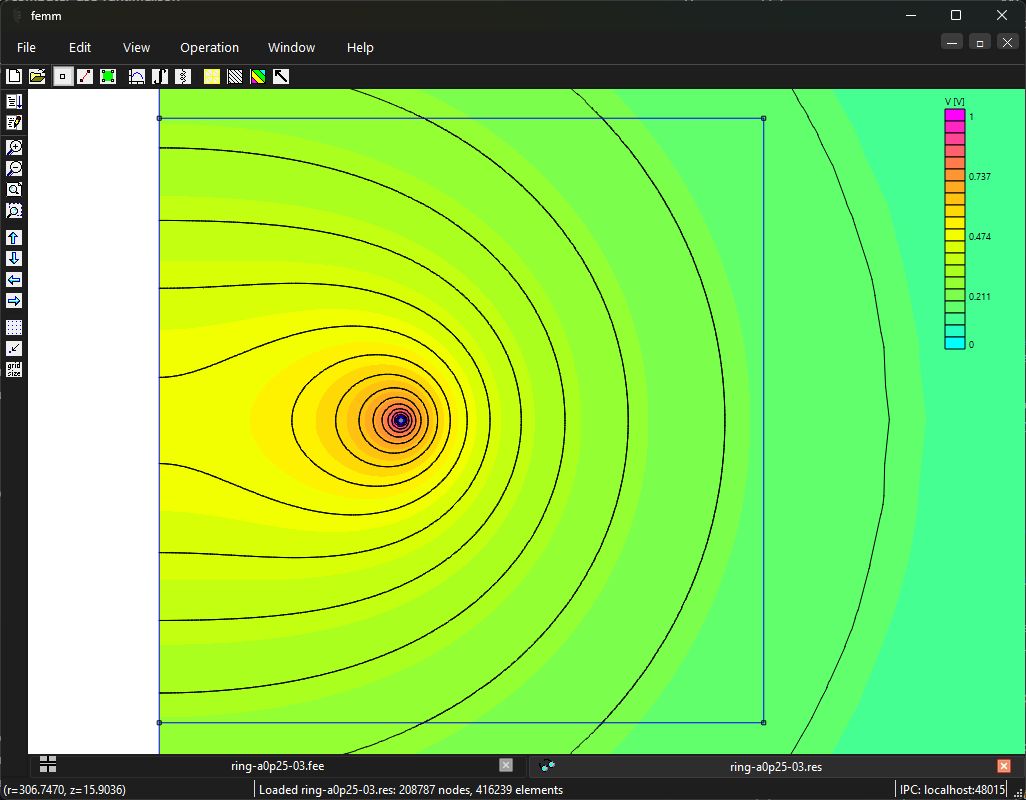Pan the view right with arrow
This screenshot has height=800, width=1026.
[14, 300]
